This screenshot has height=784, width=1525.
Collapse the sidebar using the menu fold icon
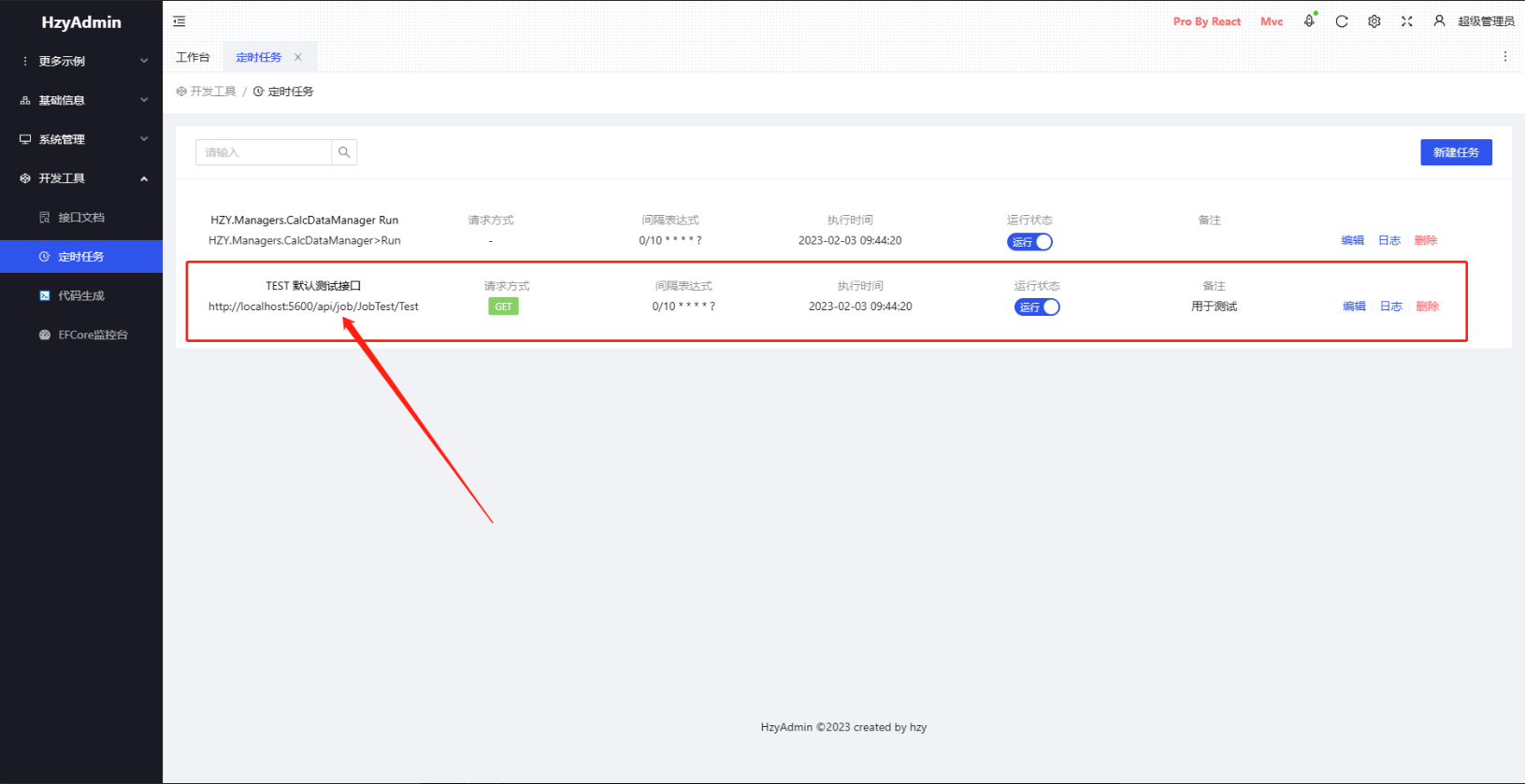180,21
